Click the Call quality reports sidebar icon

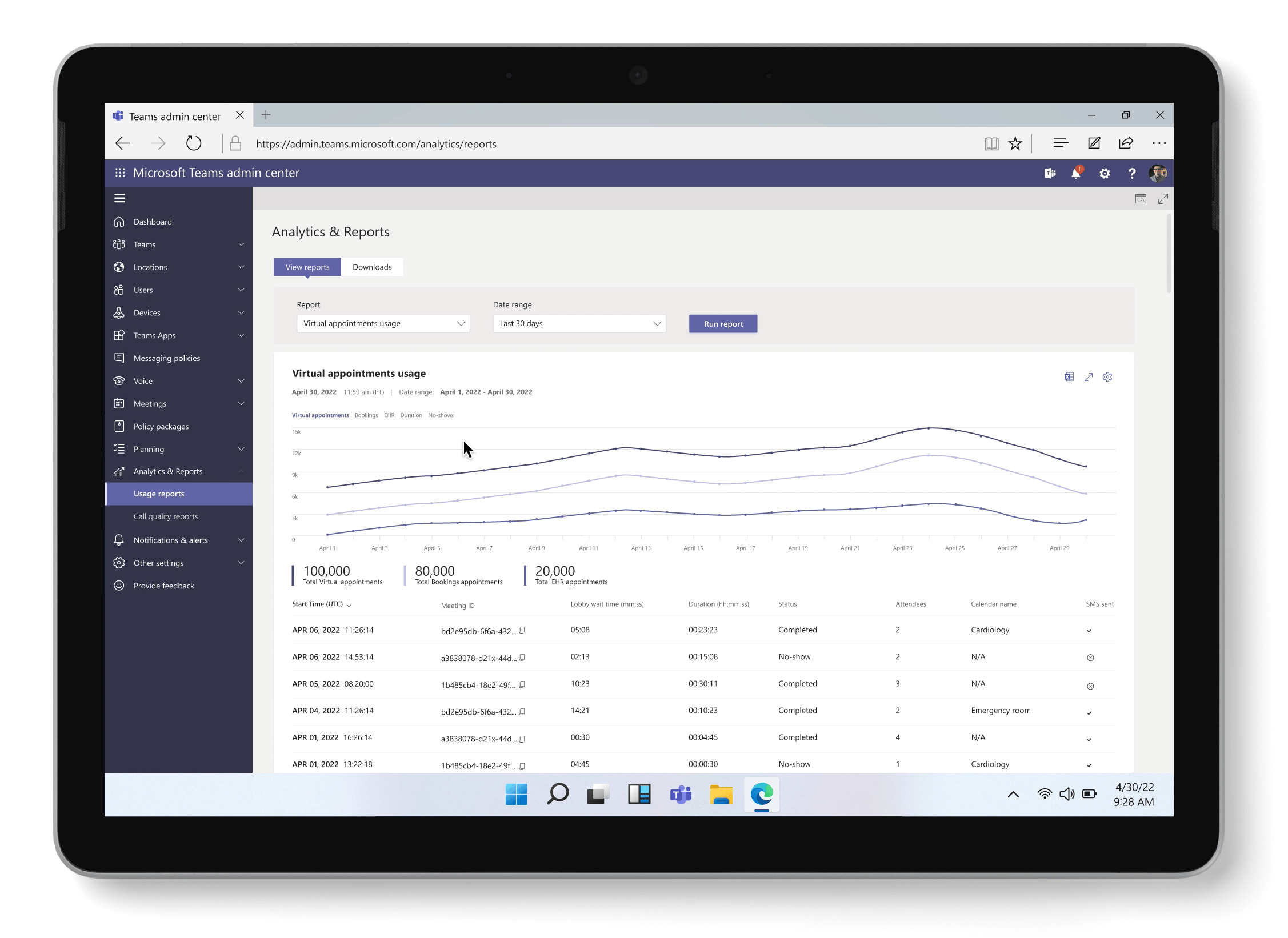(x=165, y=516)
